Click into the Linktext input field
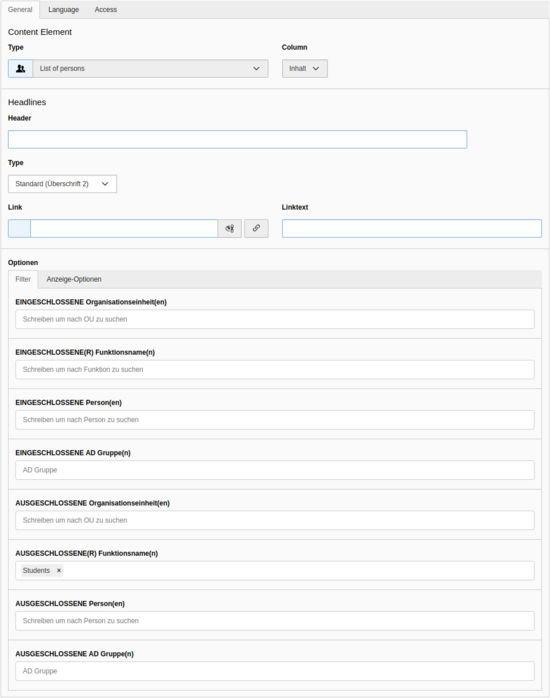The image size is (550, 698). click(x=412, y=228)
